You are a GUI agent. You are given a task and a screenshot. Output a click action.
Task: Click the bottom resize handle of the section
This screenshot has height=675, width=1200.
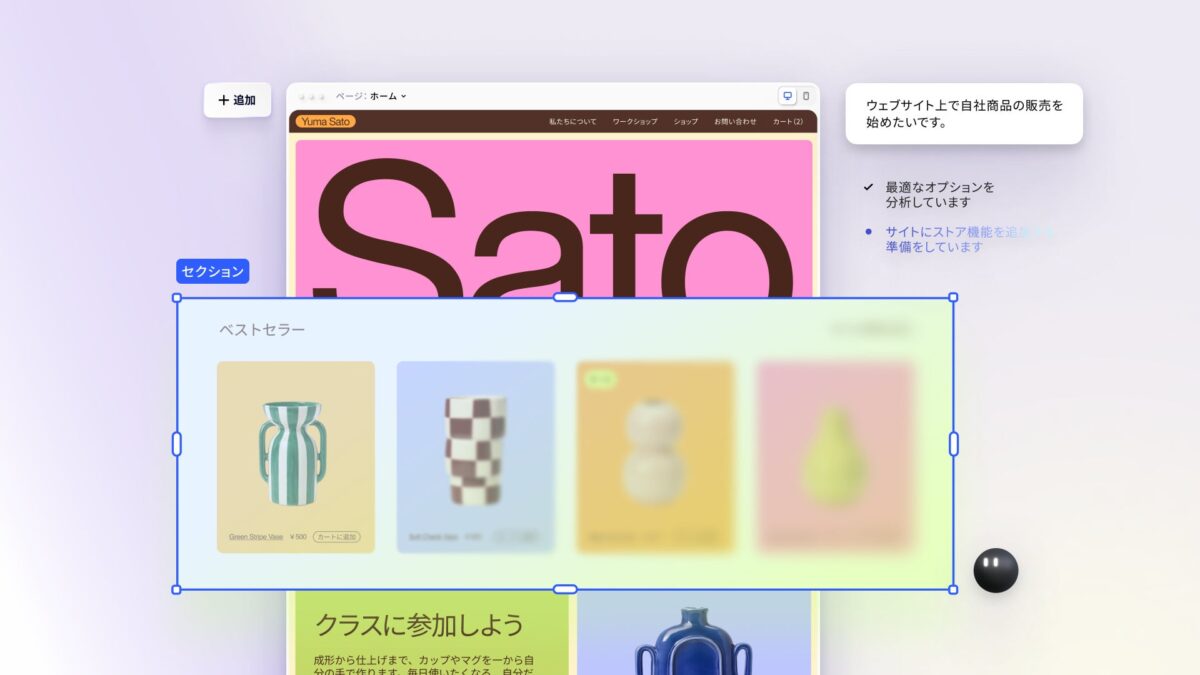pyautogui.click(x=565, y=587)
